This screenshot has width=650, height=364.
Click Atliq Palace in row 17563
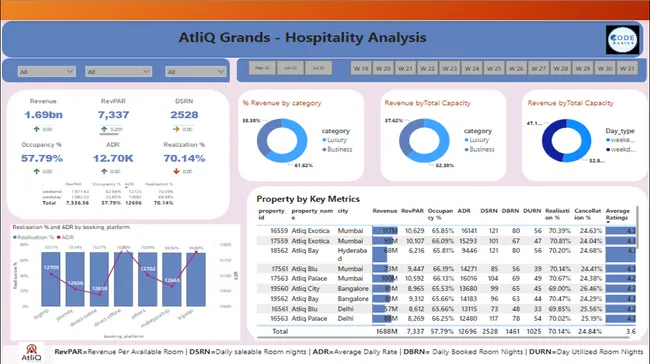point(309,279)
